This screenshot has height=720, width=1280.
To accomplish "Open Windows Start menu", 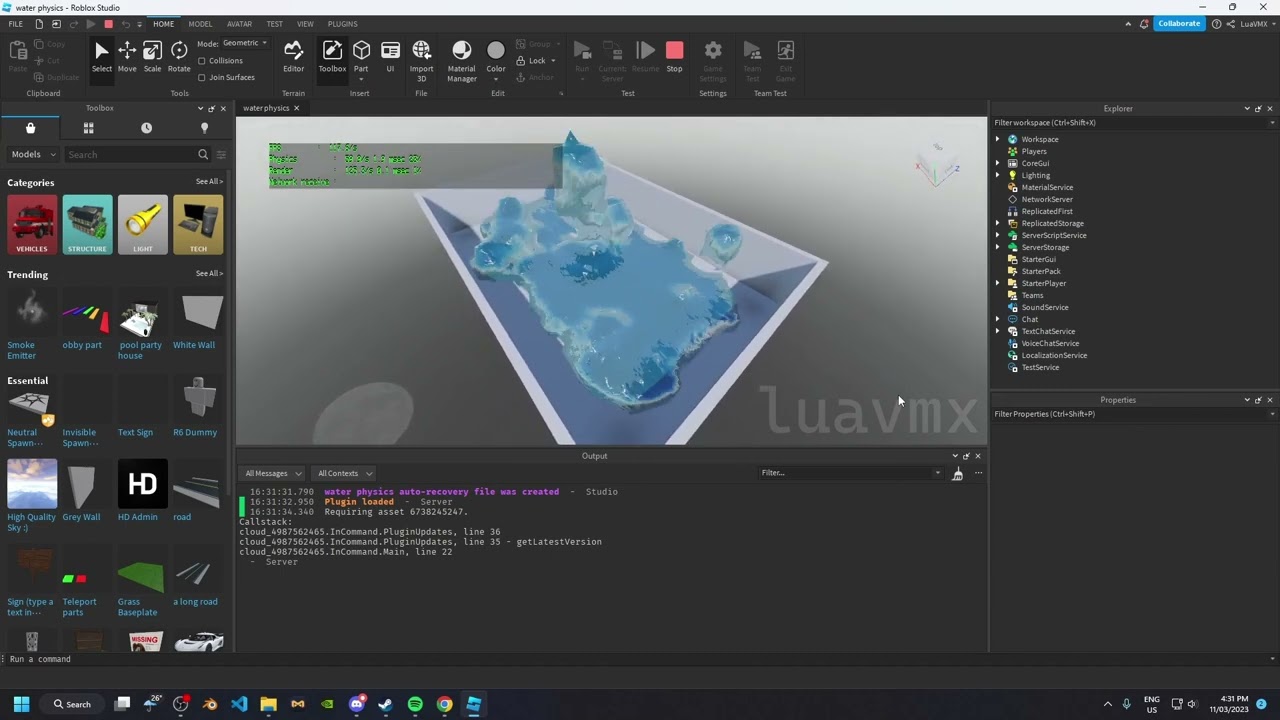I will (21, 704).
